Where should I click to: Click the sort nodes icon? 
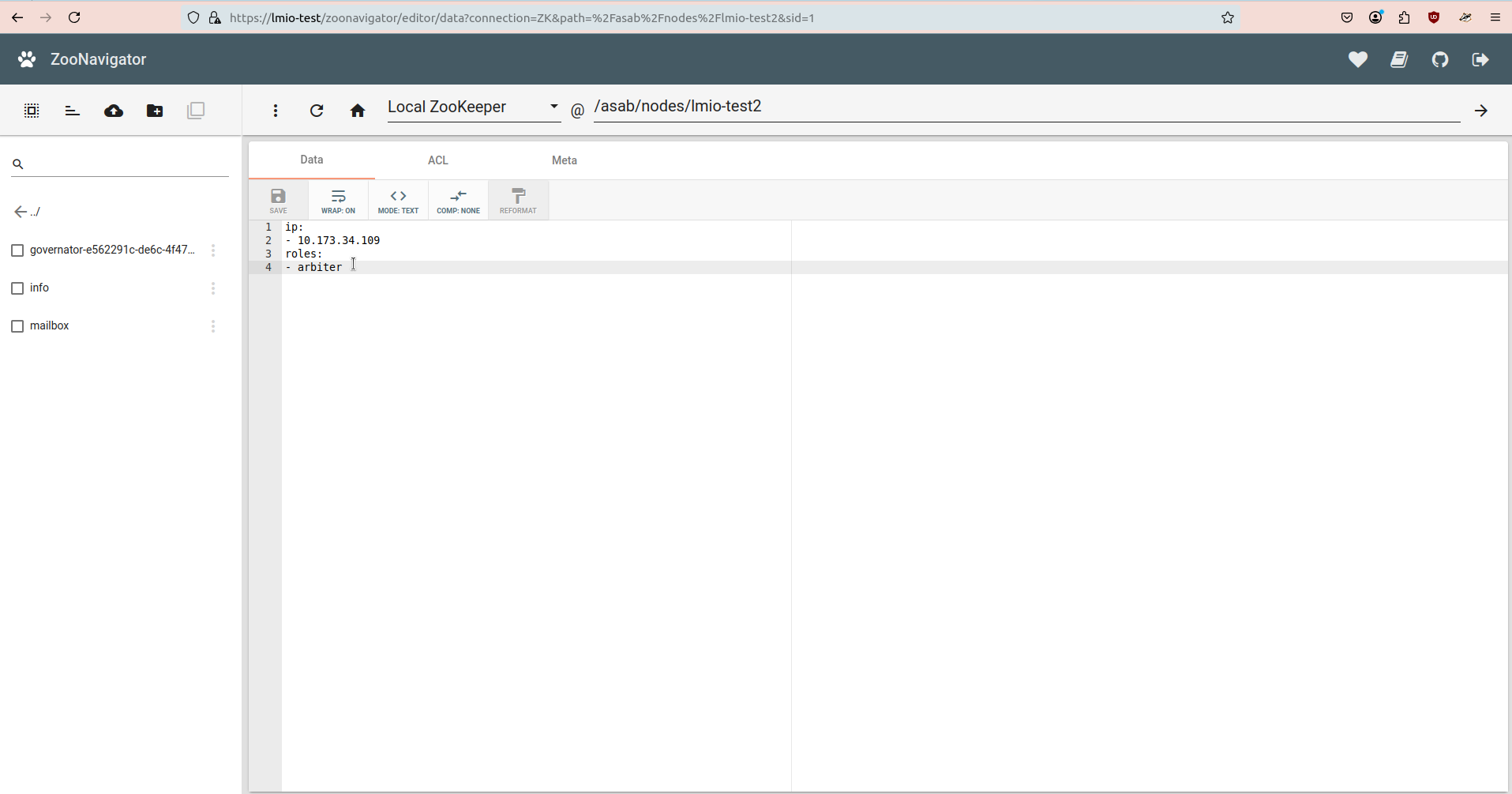(x=73, y=111)
